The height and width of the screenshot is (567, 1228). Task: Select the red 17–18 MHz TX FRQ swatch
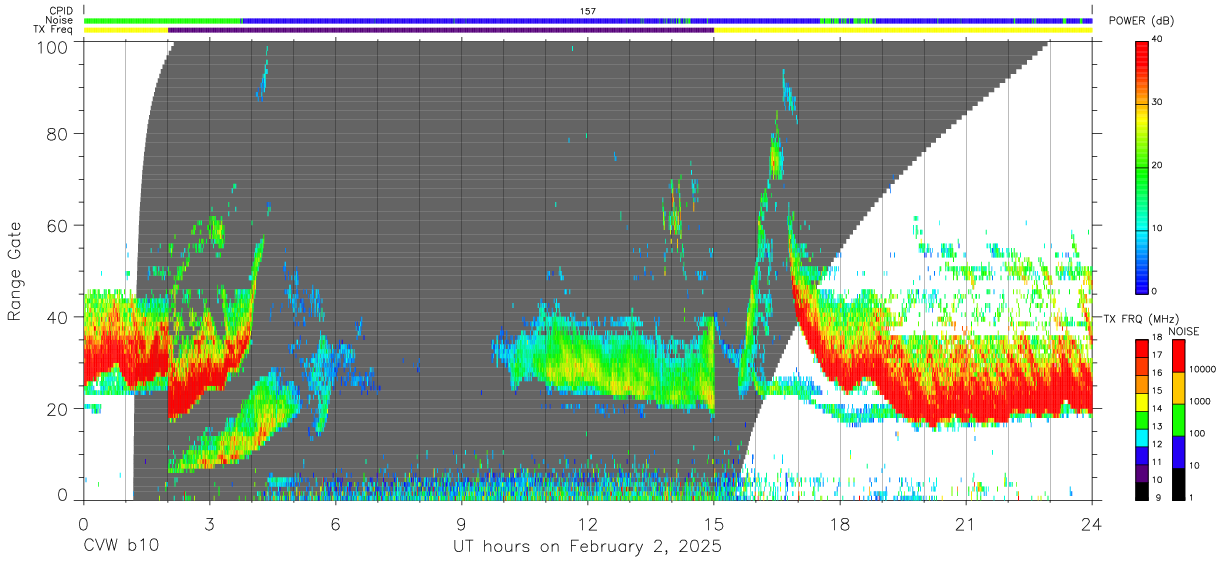pos(1142,349)
